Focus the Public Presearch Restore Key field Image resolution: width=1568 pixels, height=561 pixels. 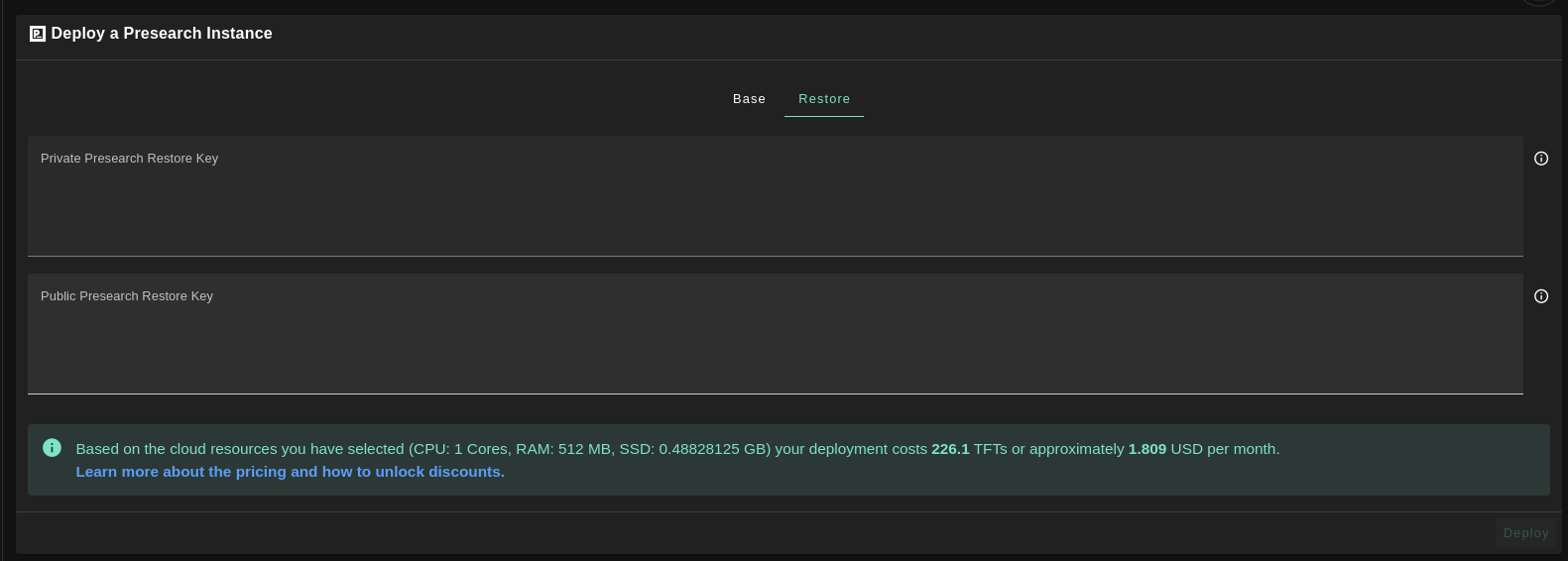775,345
